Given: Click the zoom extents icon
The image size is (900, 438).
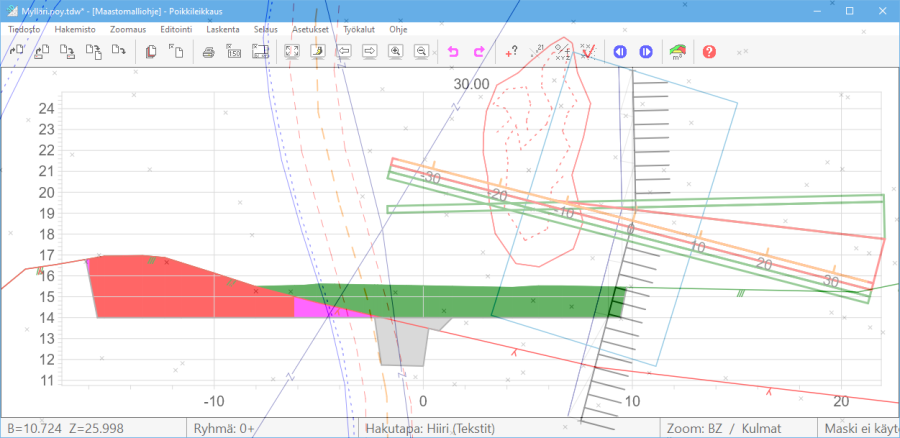Looking at the screenshot, I should coord(292,51).
